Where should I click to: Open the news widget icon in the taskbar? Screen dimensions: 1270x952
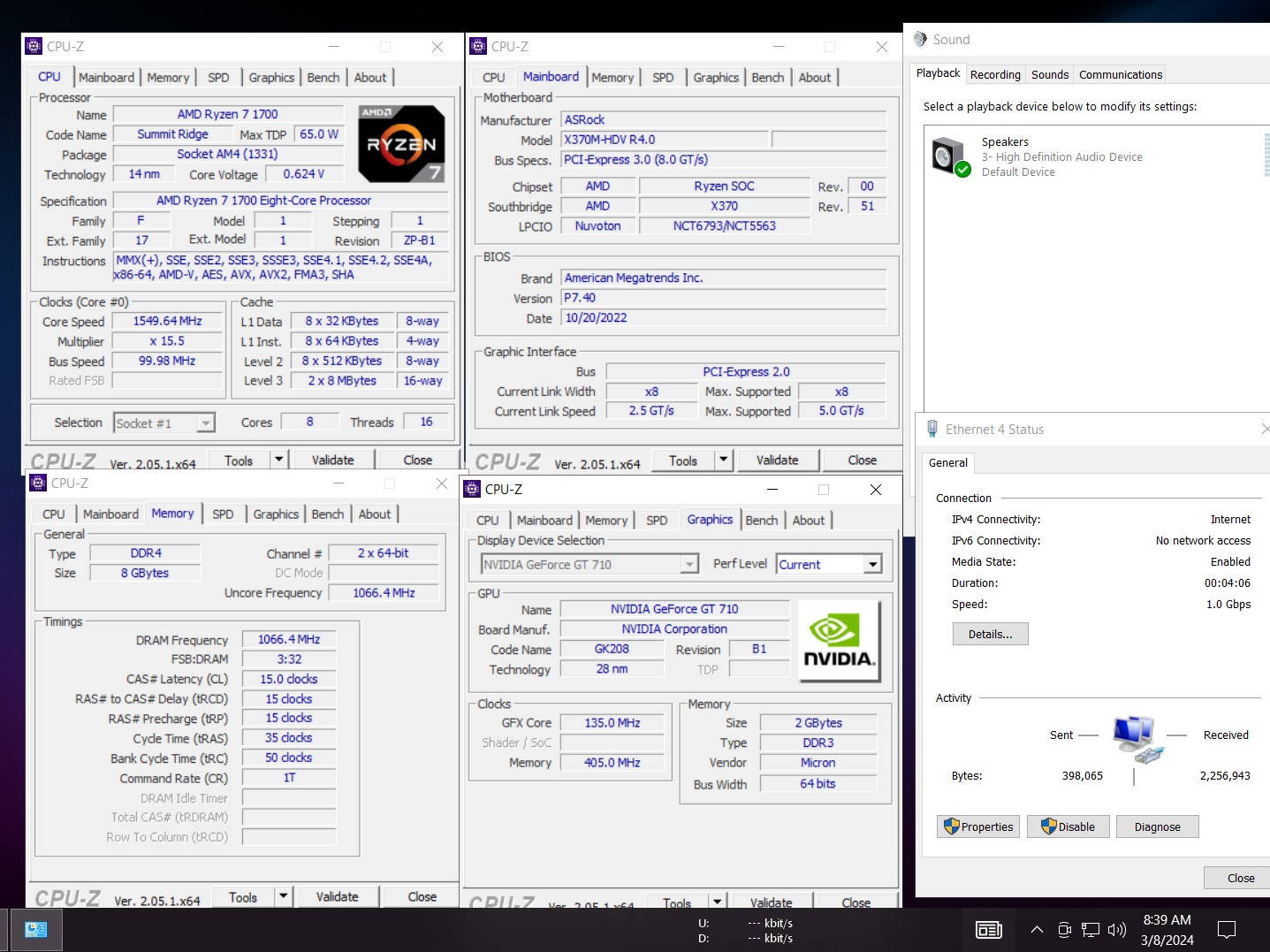pos(988,930)
